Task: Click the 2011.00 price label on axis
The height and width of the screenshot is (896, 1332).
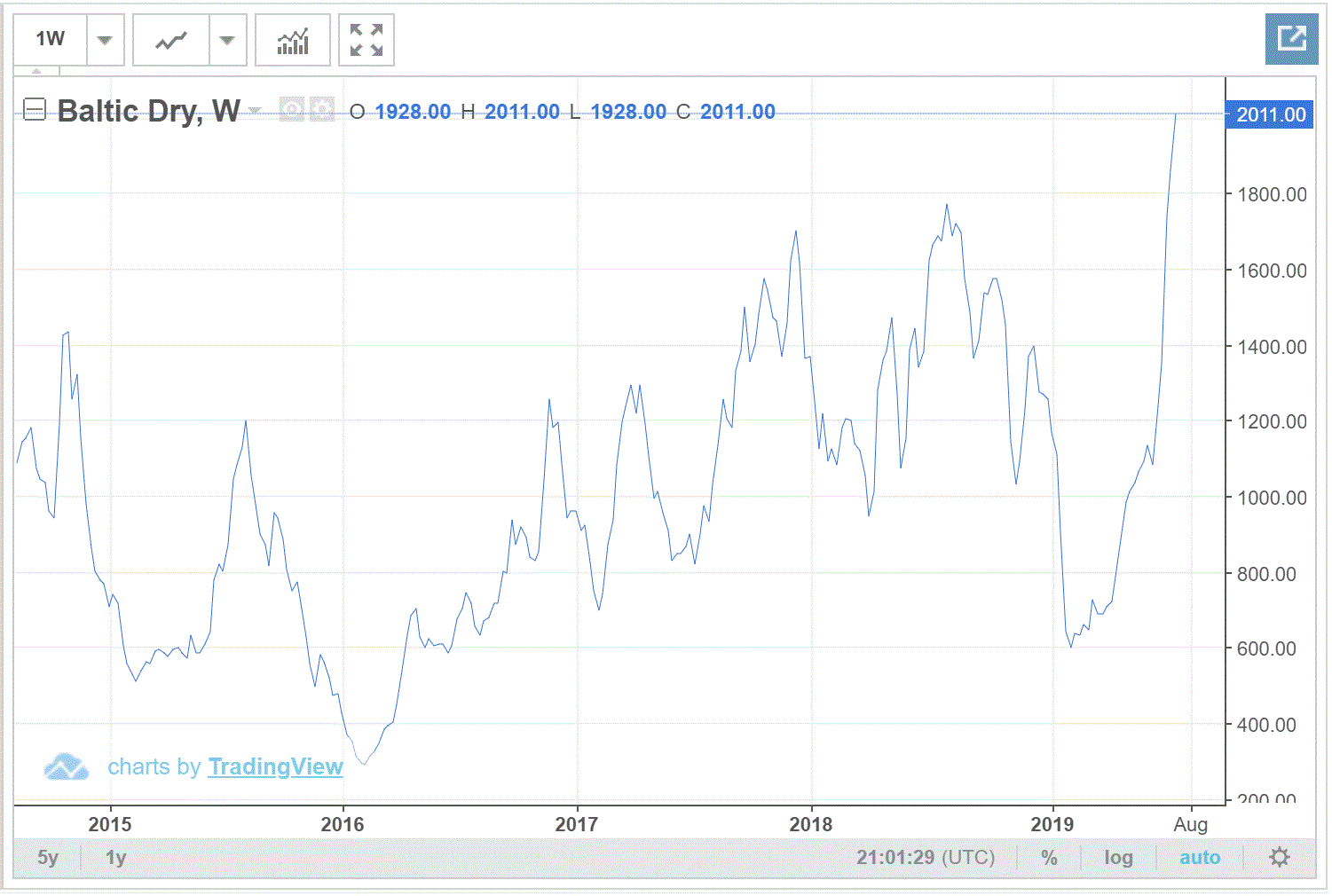Action: pyautogui.click(x=1270, y=114)
